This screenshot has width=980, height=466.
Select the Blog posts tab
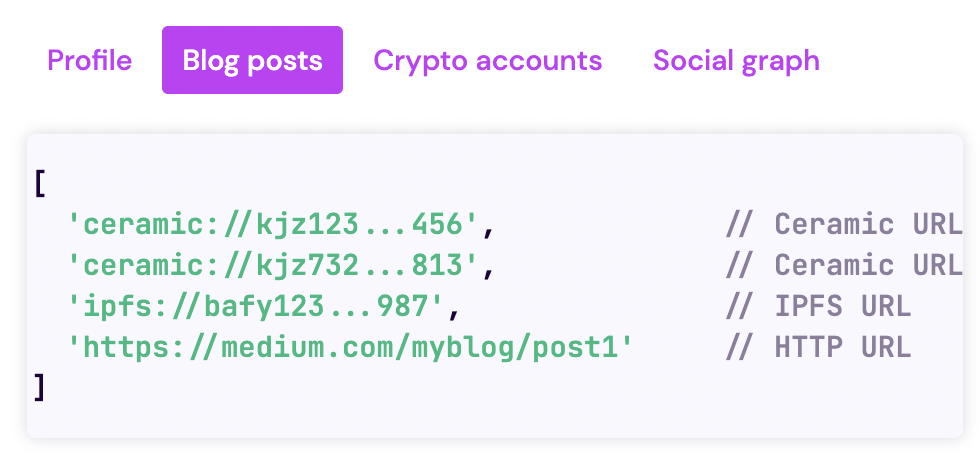pos(252,60)
